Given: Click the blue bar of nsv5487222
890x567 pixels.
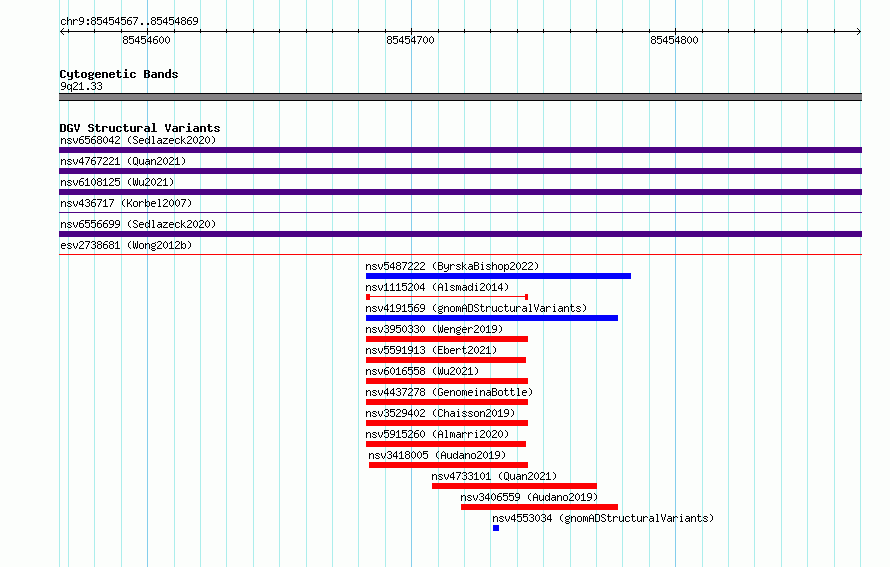Looking at the screenshot, I should [498, 276].
